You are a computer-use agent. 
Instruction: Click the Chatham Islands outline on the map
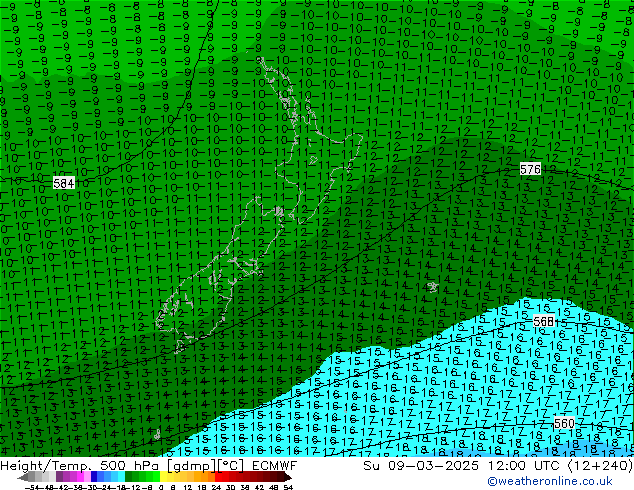coord(433,287)
